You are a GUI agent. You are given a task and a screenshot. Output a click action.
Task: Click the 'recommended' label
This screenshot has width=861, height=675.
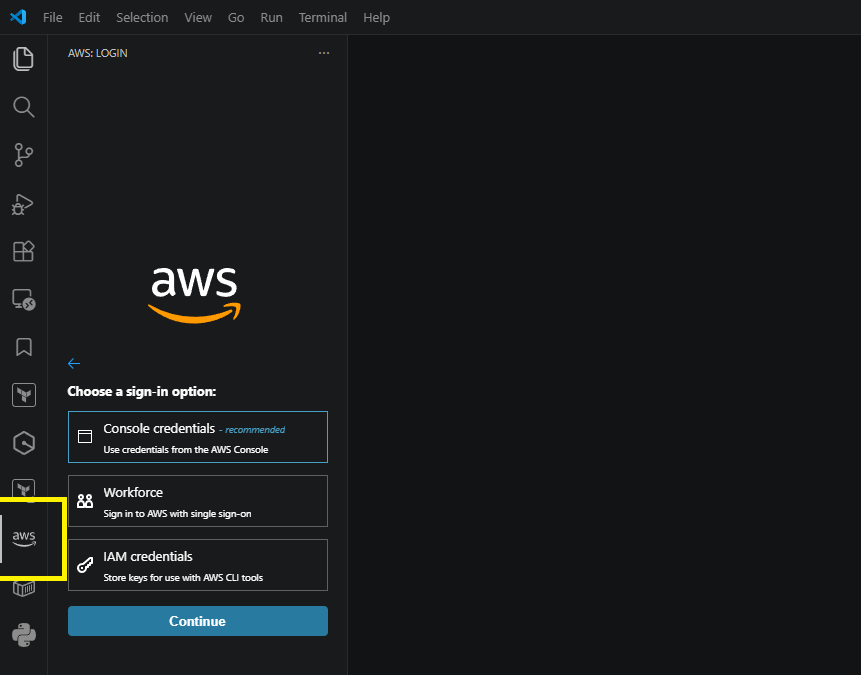(x=255, y=429)
